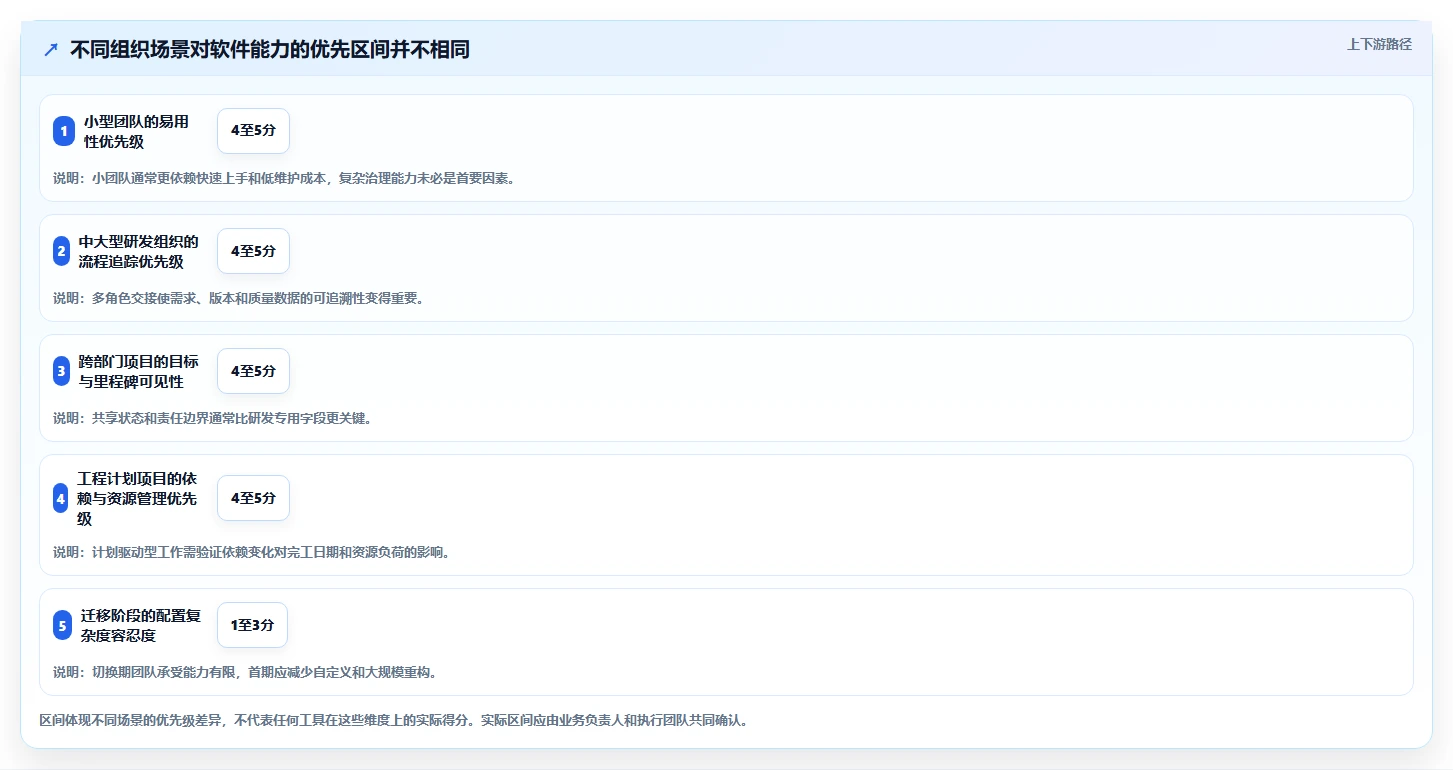This screenshot has height=770, width=1453.
Task: Select the 4至5分 pill for 工程计划项目的依赖与资源管理
Action: pos(253,498)
